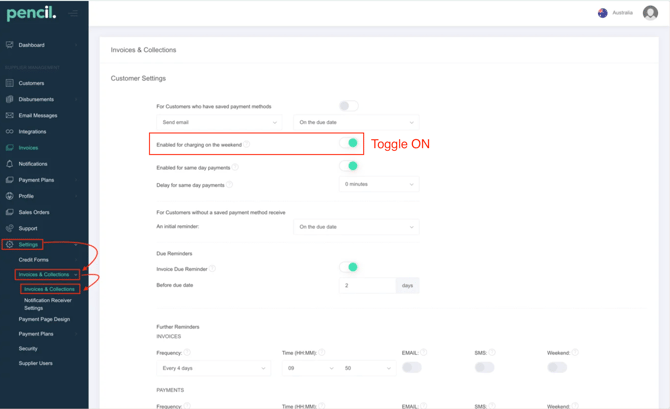Click the Notifications bell icon
670x409 pixels.
(10, 164)
